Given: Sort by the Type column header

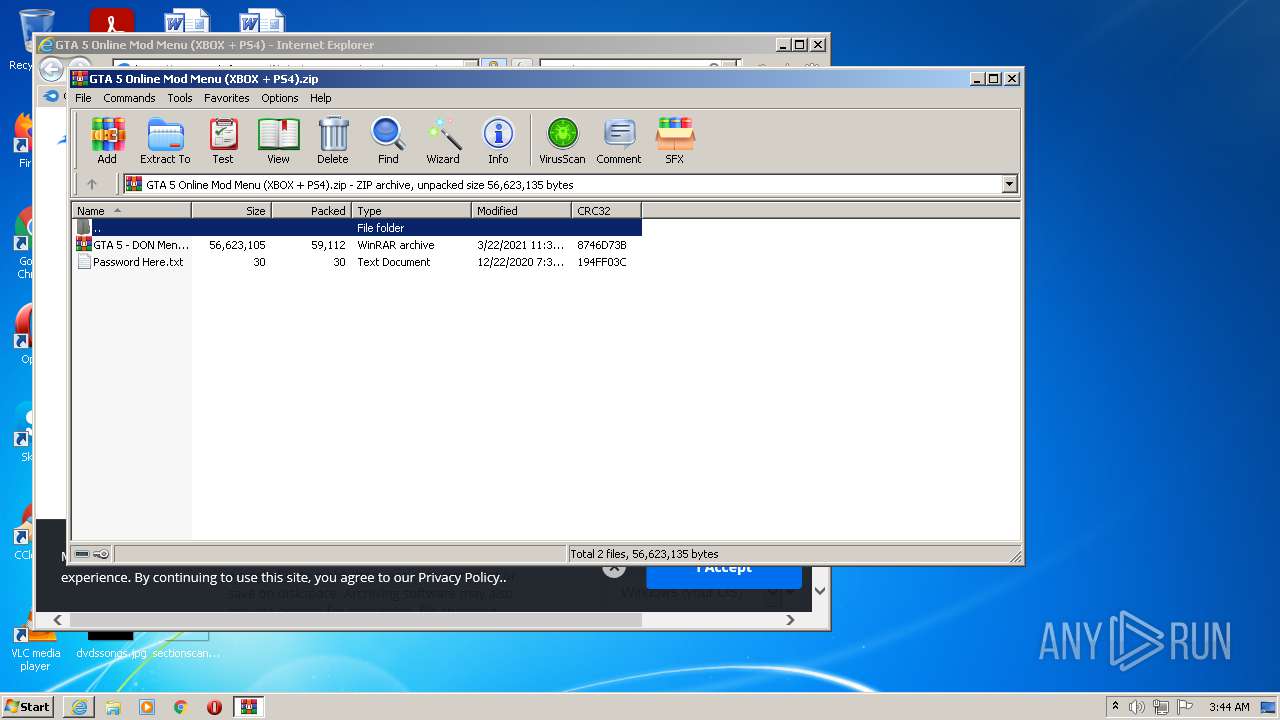Looking at the screenshot, I should tap(411, 210).
